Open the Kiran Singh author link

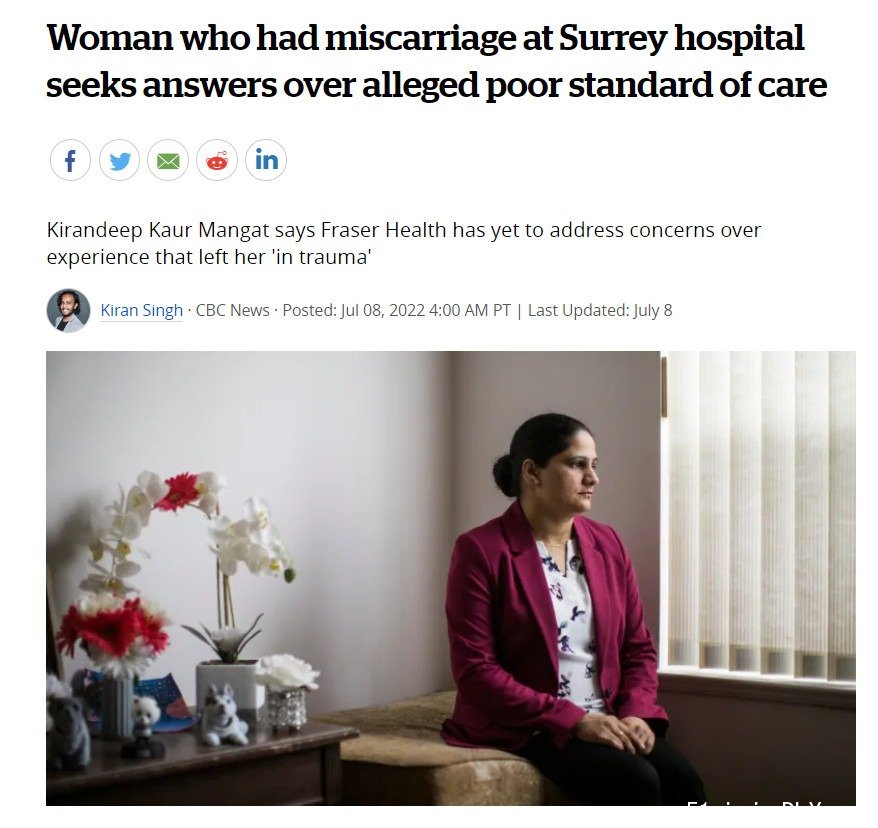click(142, 310)
